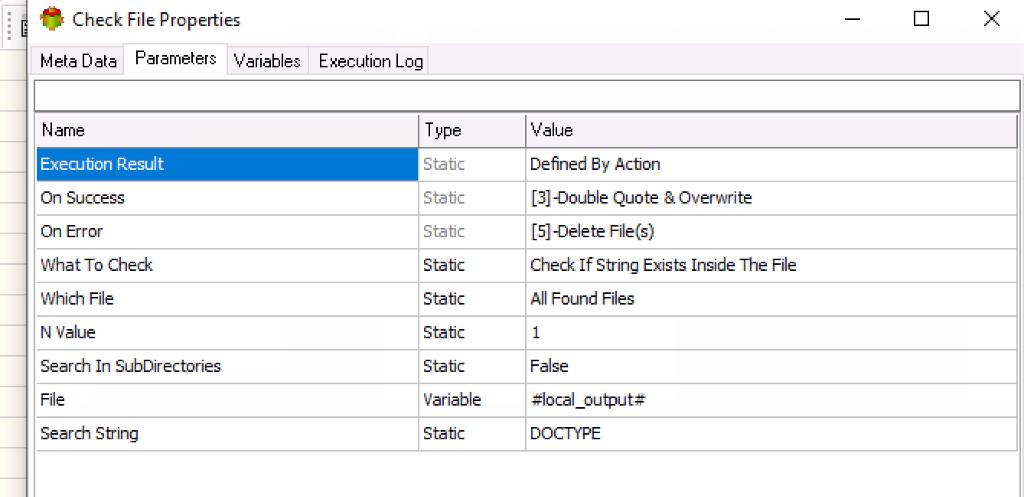Minimize the Check File Properties window

pos(851,19)
